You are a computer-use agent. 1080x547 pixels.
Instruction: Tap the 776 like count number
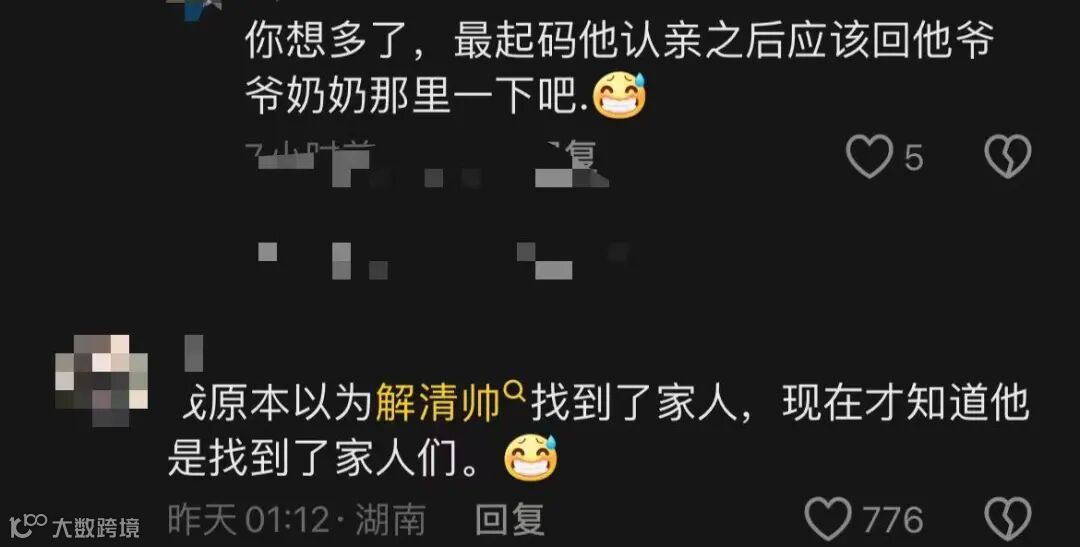tap(893, 519)
